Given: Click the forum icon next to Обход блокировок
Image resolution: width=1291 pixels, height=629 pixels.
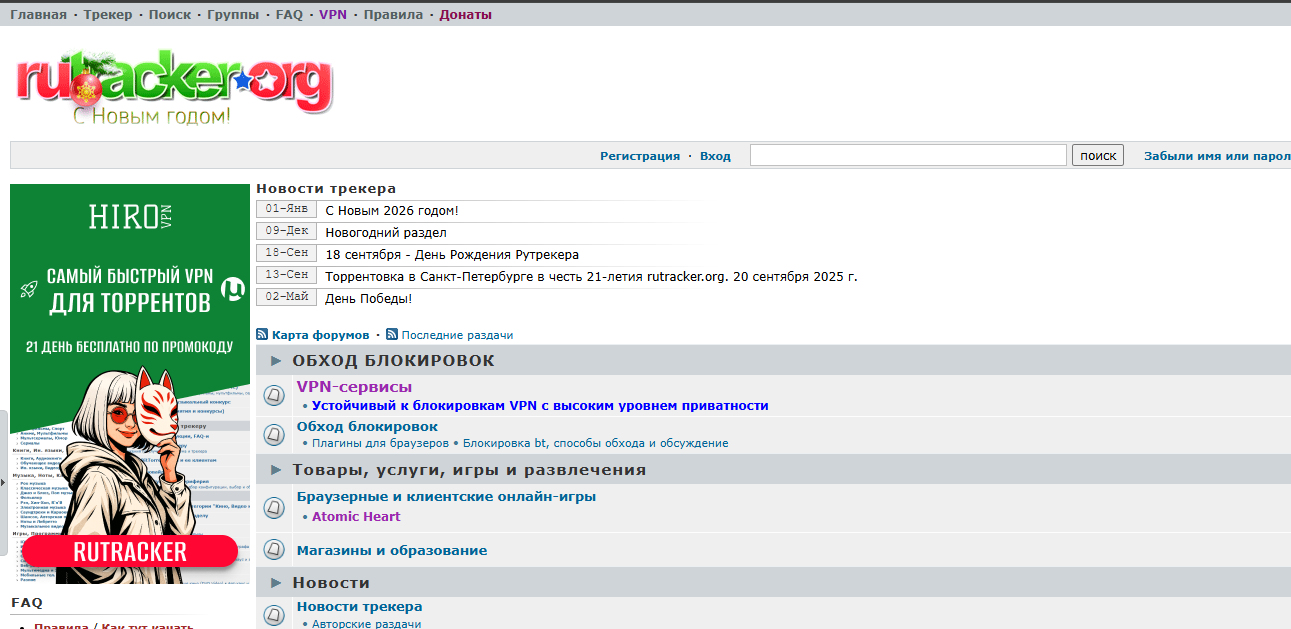Looking at the screenshot, I should (274, 435).
